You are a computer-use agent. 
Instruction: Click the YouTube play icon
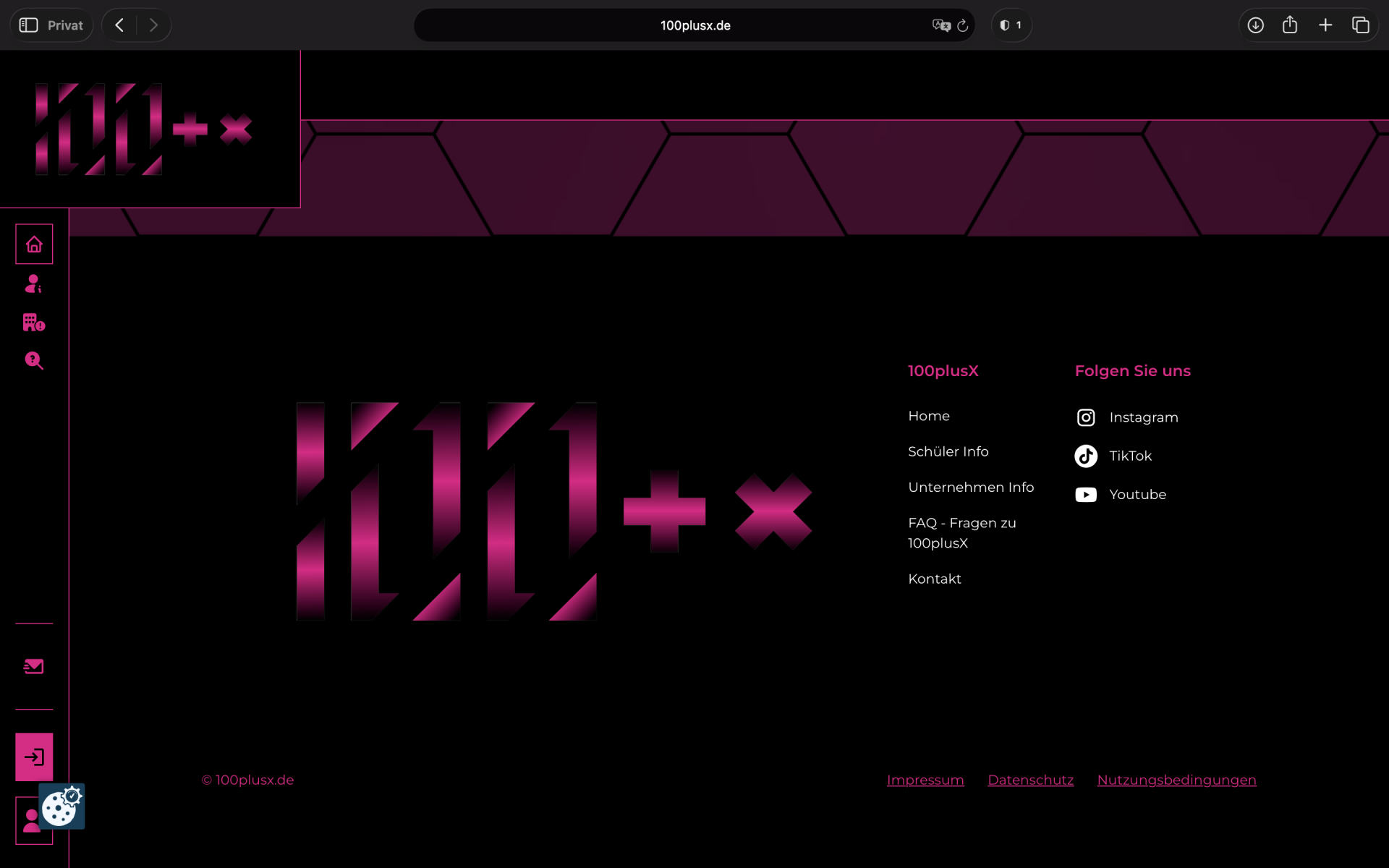[x=1086, y=495]
